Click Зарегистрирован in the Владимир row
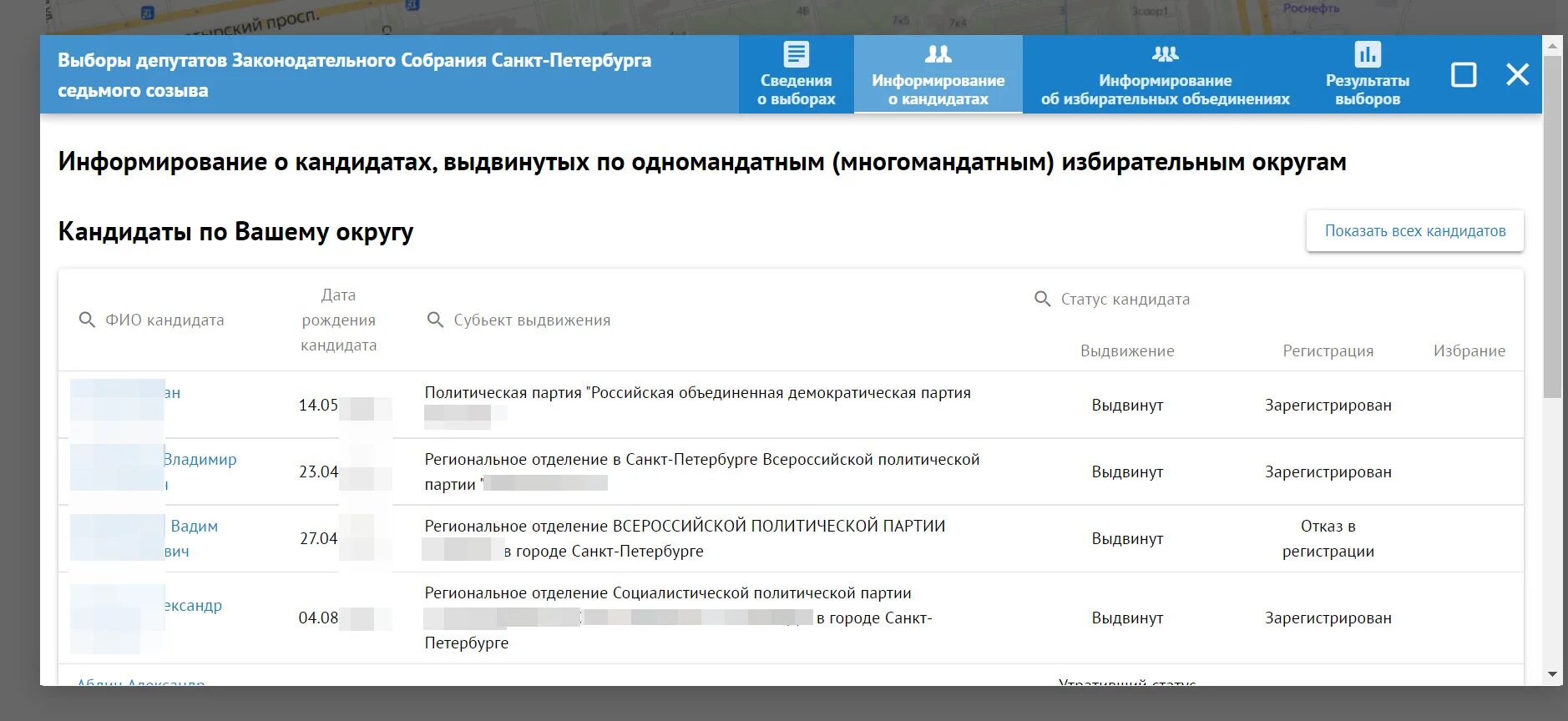This screenshot has height=721, width=1568. [1328, 471]
